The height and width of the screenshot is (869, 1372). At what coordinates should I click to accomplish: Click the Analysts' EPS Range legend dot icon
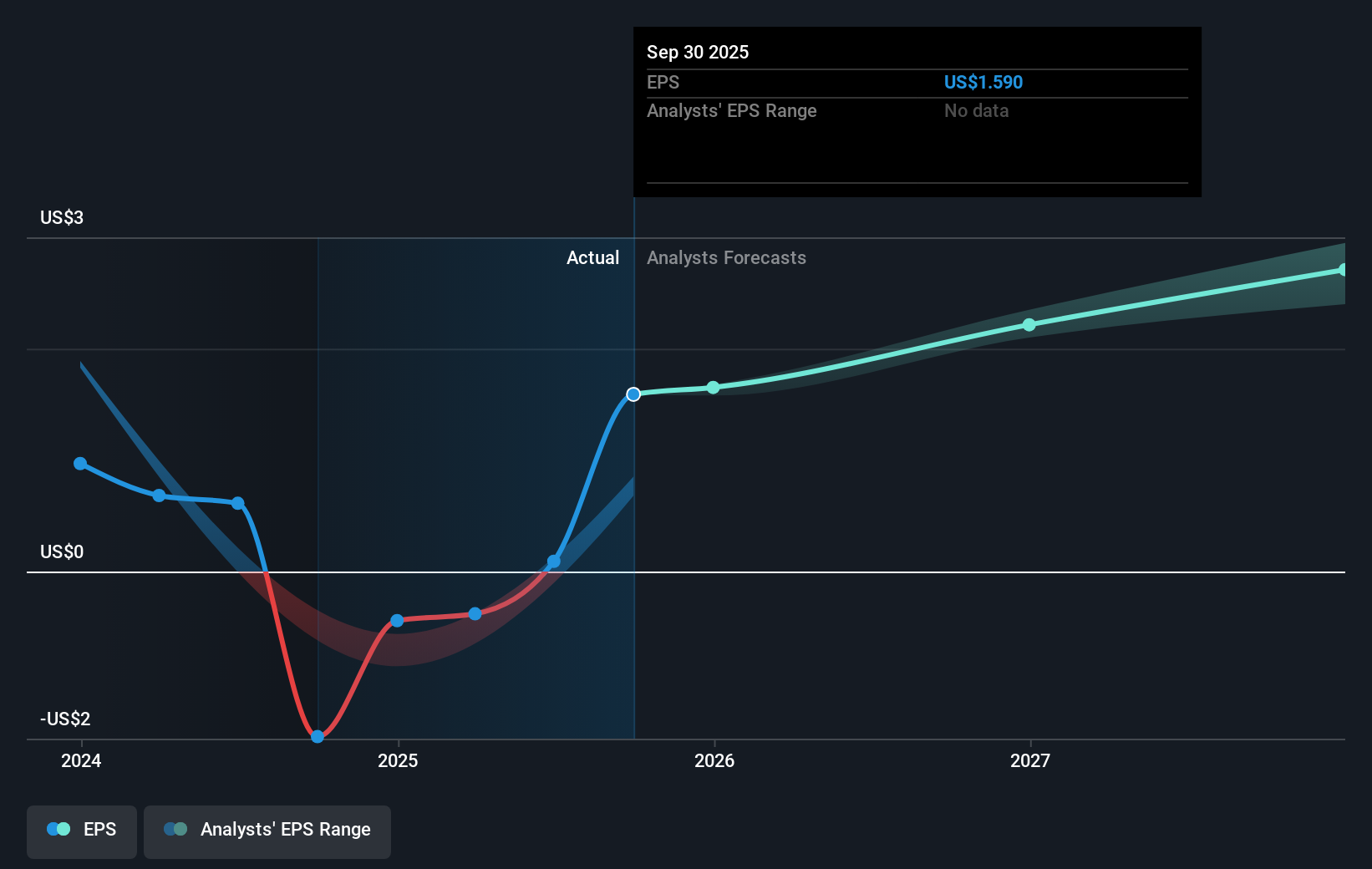coord(175,830)
